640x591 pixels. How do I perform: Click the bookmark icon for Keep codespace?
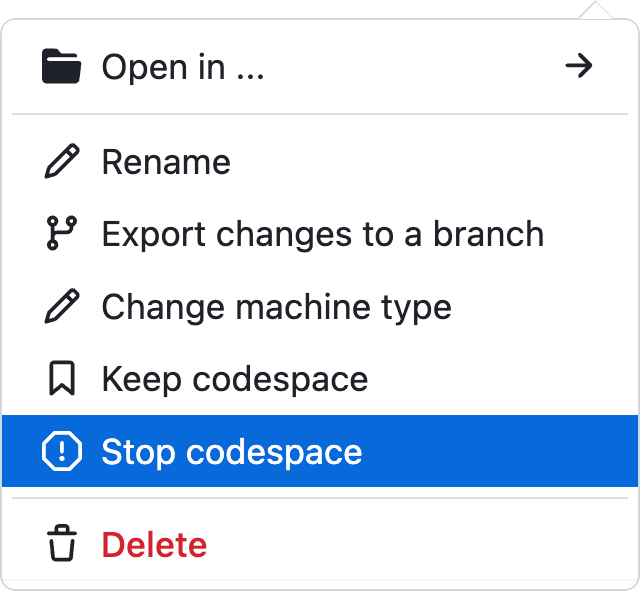coord(61,379)
